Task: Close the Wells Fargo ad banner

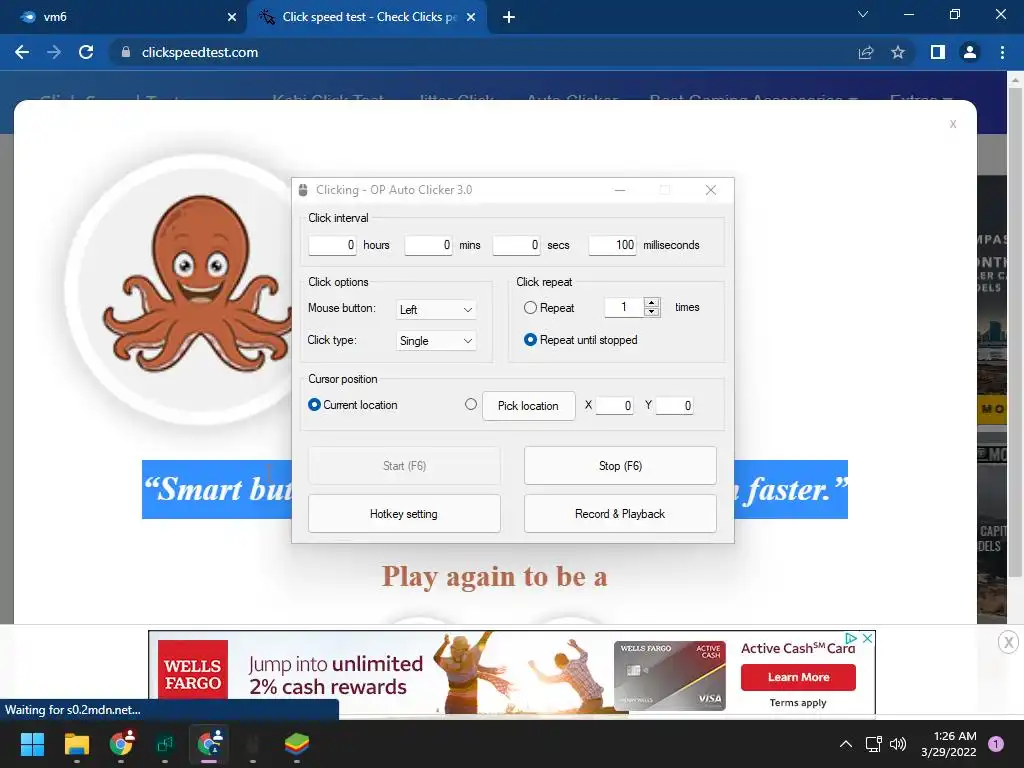Action: pyautogui.click(x=867, y=638)
